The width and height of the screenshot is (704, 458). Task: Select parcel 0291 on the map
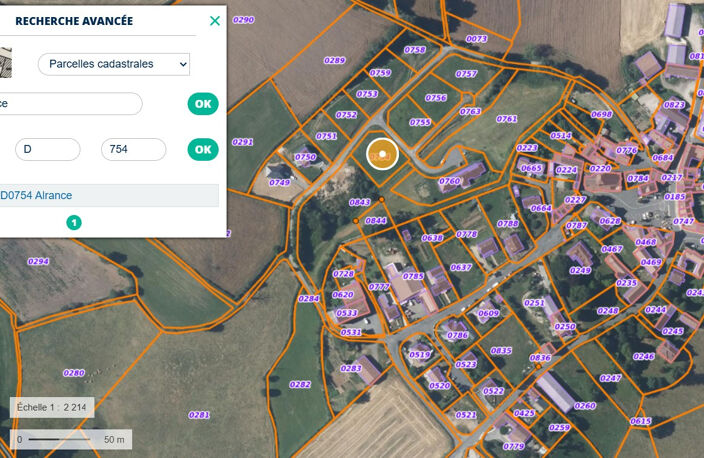click(x=242, y=142)
